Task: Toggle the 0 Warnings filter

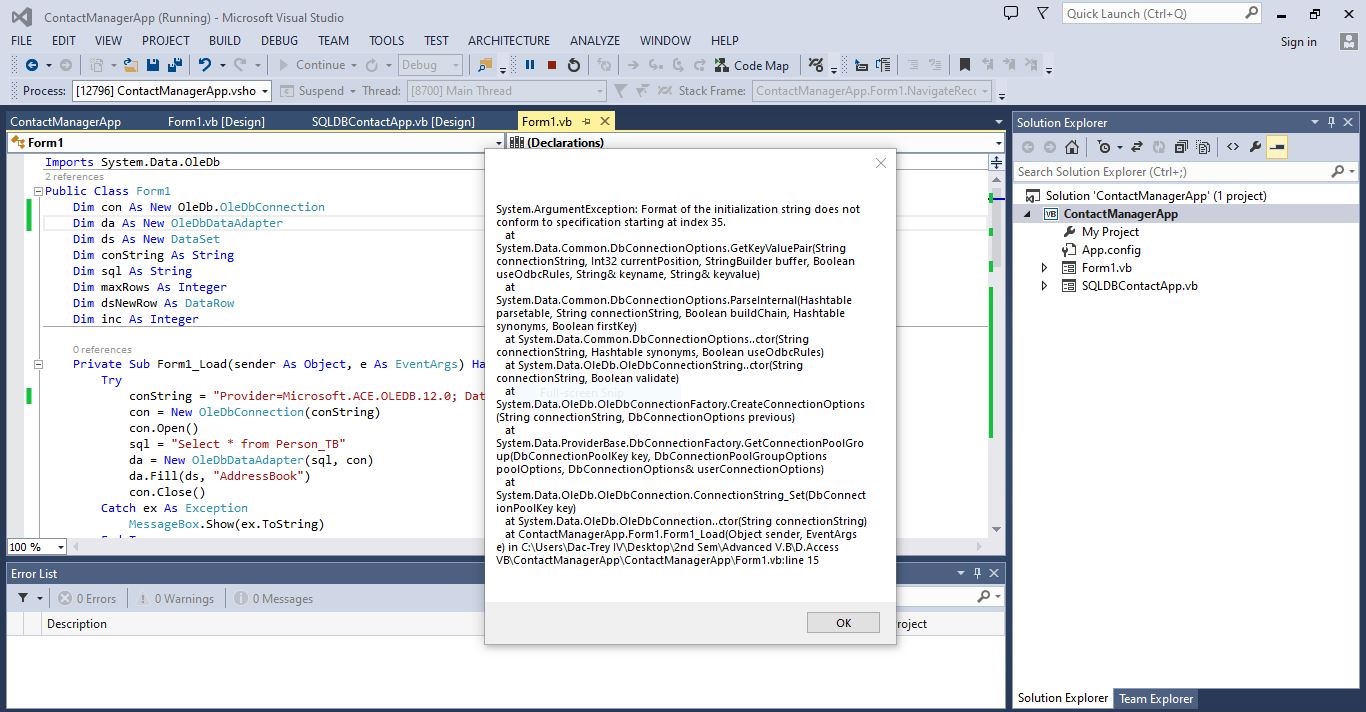Action: pos(174,598)
